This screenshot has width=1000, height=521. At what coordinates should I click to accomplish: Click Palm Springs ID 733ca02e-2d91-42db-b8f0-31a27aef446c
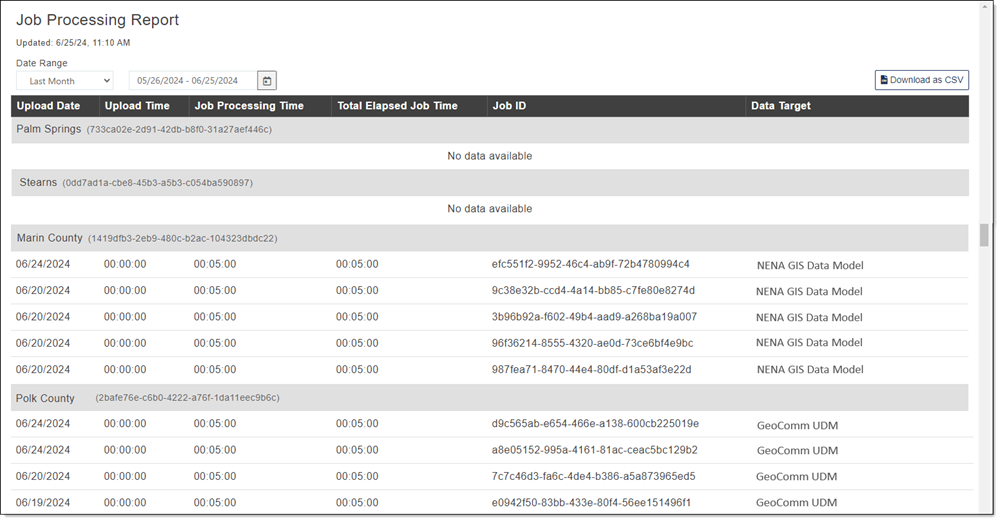179,129
